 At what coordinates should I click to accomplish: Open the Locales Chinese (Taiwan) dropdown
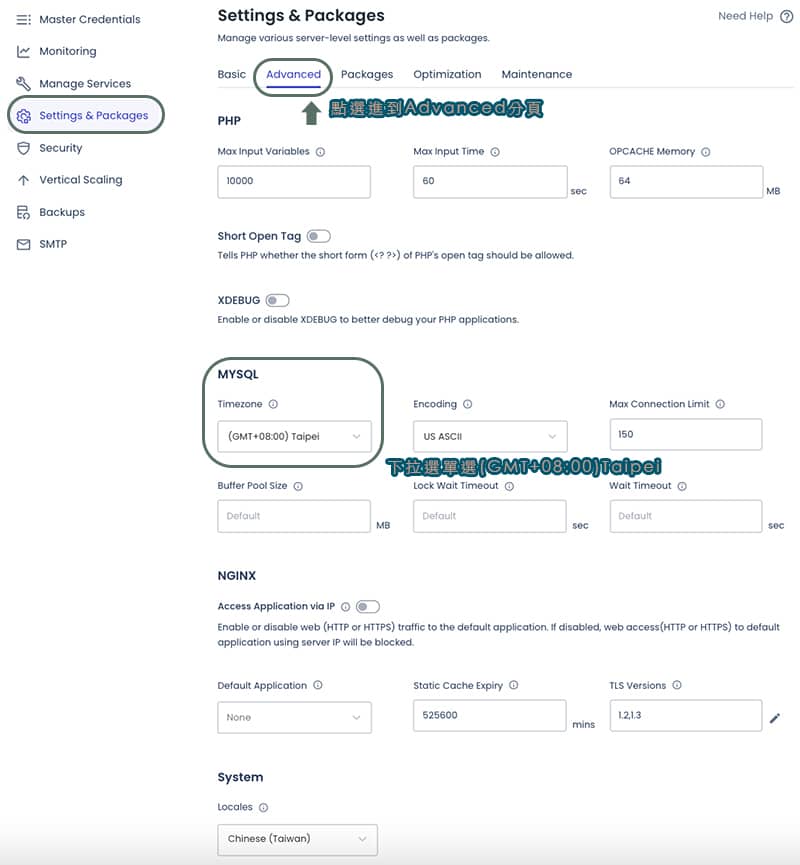click(x=297, y=839)
